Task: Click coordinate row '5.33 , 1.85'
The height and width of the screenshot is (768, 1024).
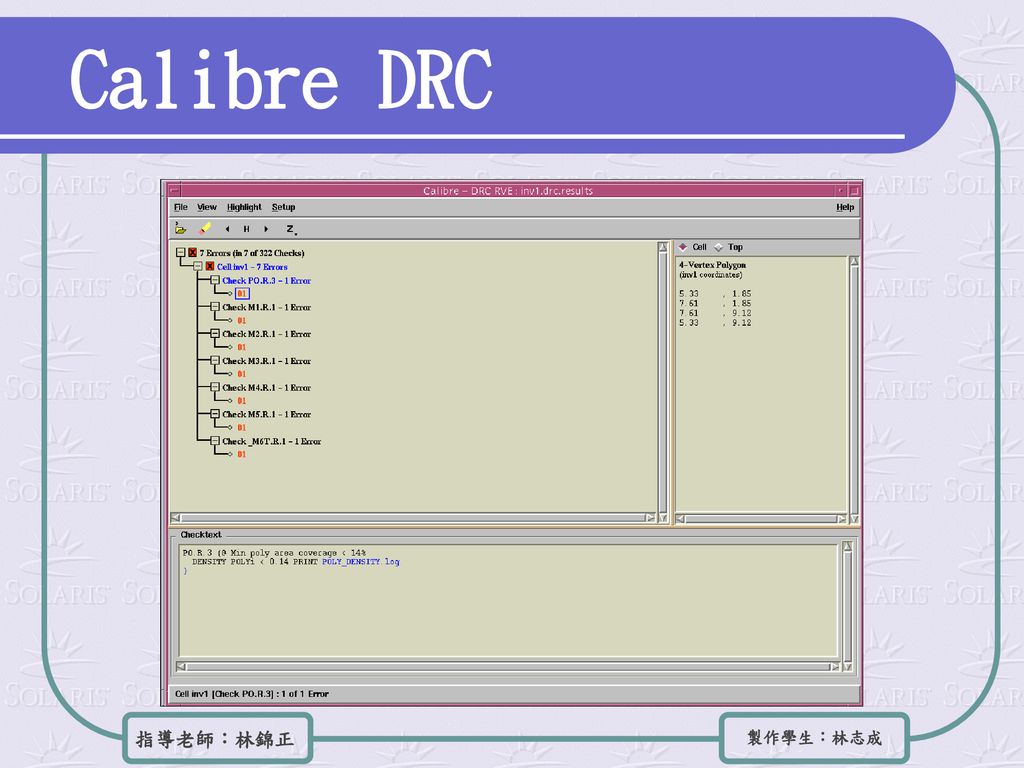Action: click(x=715, y=294)
